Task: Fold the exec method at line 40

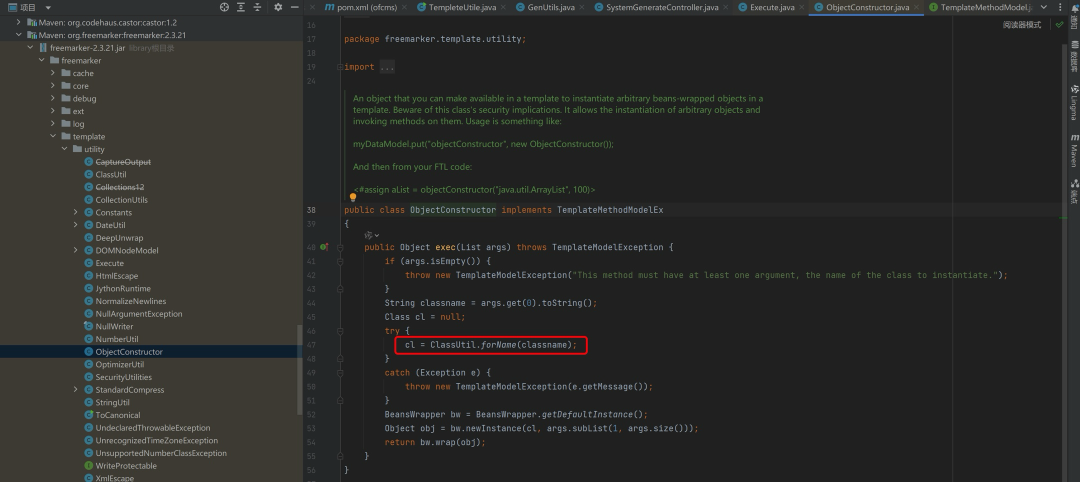Action: click(x=340, y=247)
